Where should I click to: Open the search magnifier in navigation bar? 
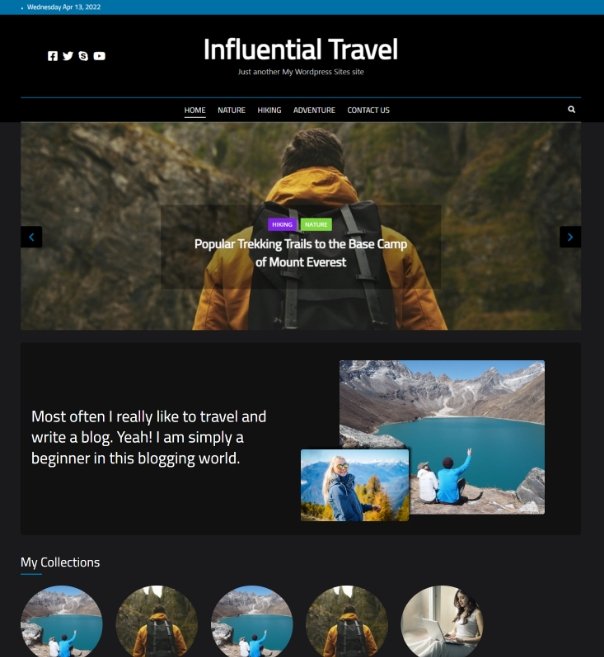click(x=571, y=109)
